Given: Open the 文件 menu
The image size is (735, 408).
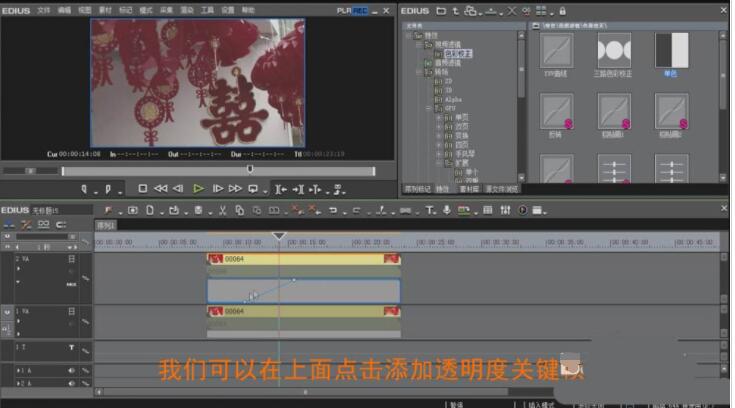Looking at the screenshot, I should 44,10.
